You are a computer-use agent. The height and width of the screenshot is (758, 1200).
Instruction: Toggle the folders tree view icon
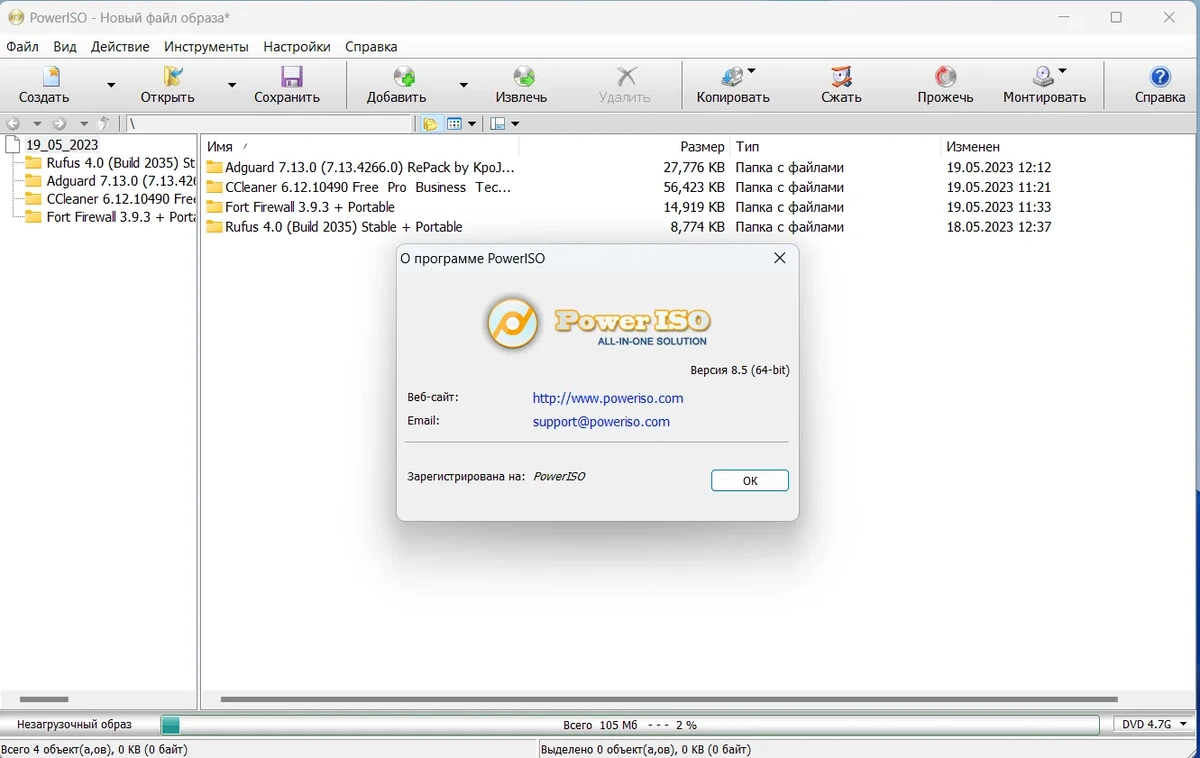[430, 124]
